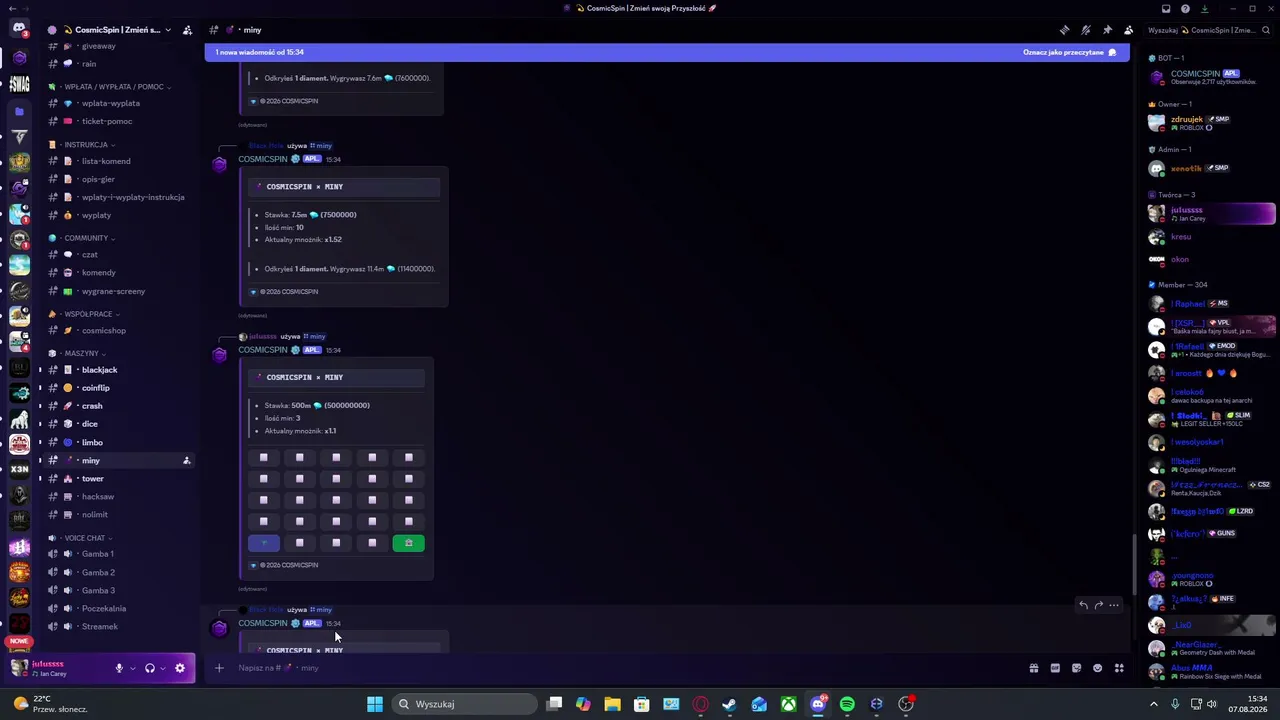Click the green download update icon
The width and height of the screenshot is (1280, 720).
click(1204, 9)
